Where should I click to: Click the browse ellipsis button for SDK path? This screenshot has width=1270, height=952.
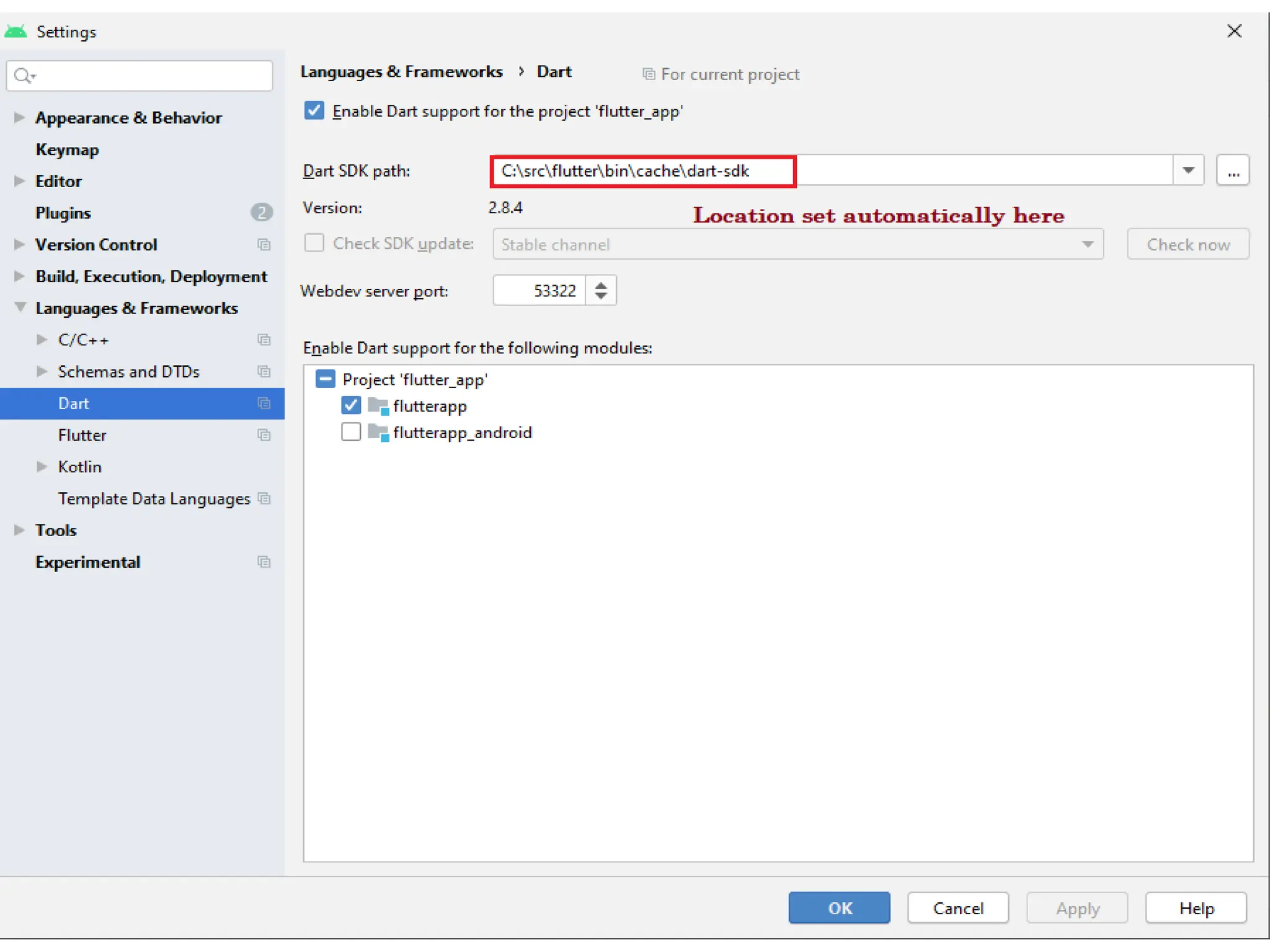click(1233, 171)
